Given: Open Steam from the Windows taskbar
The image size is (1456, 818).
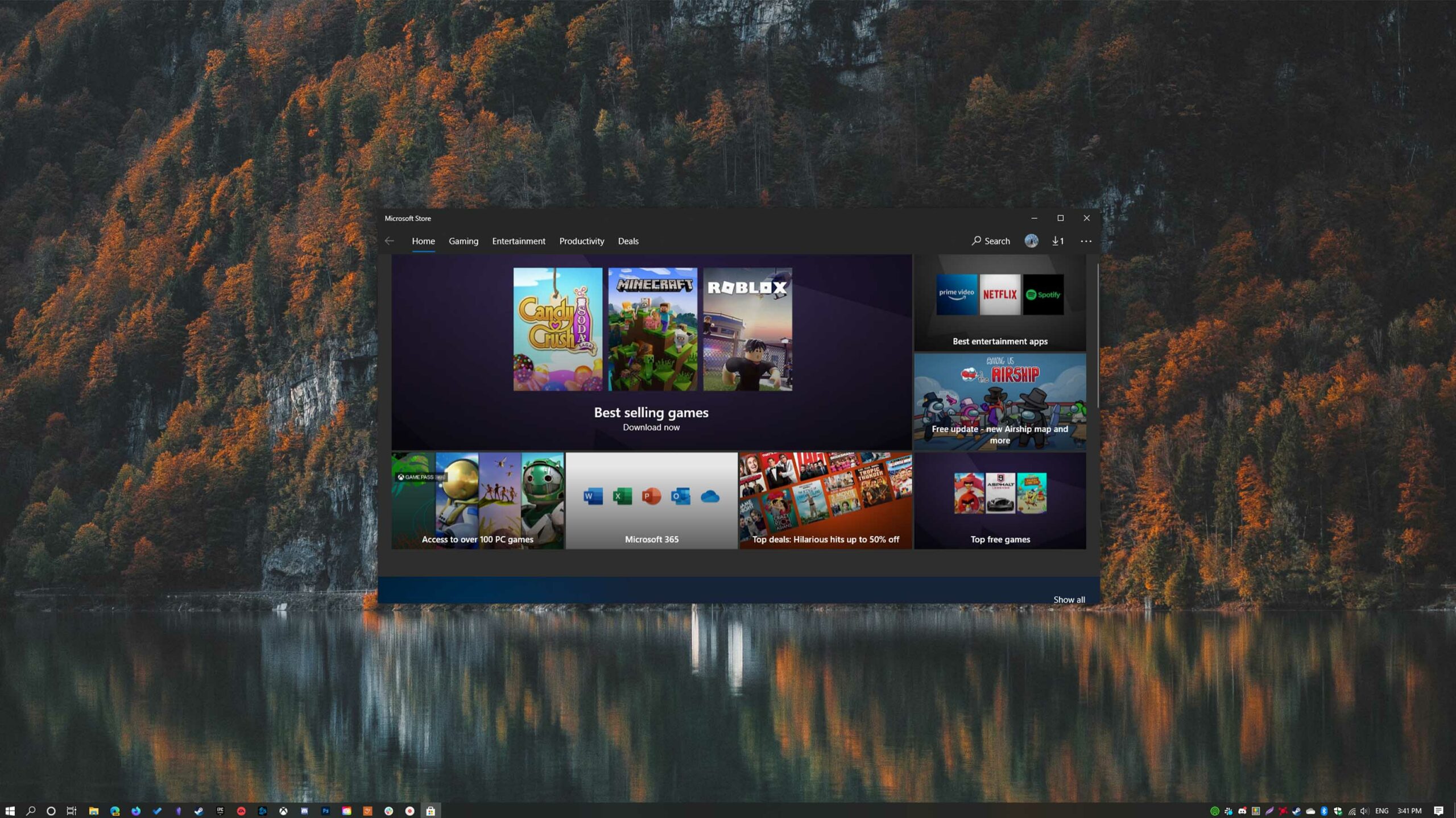Looking at the screenshot, I should pyautogui.click(x=198, y=811).
